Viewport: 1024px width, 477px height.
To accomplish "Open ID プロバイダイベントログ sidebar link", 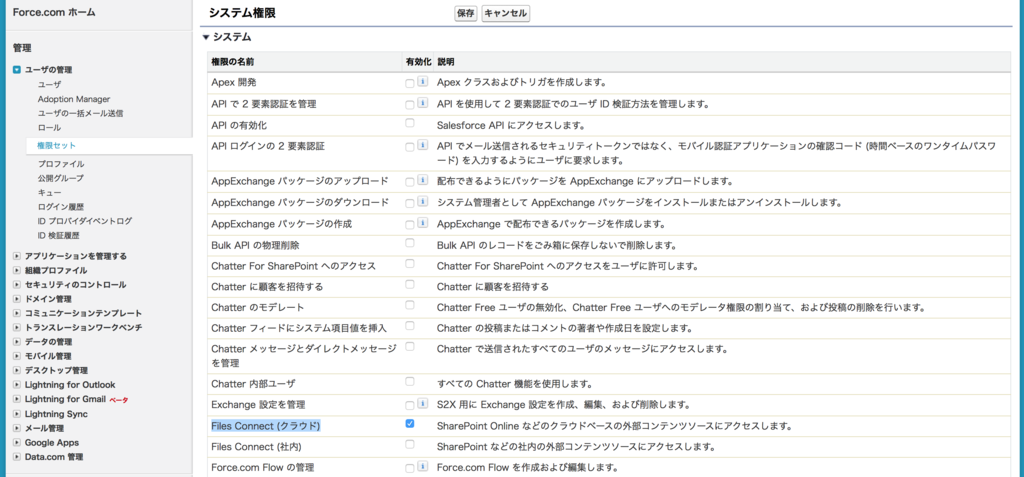I will [x=85, y=222].
